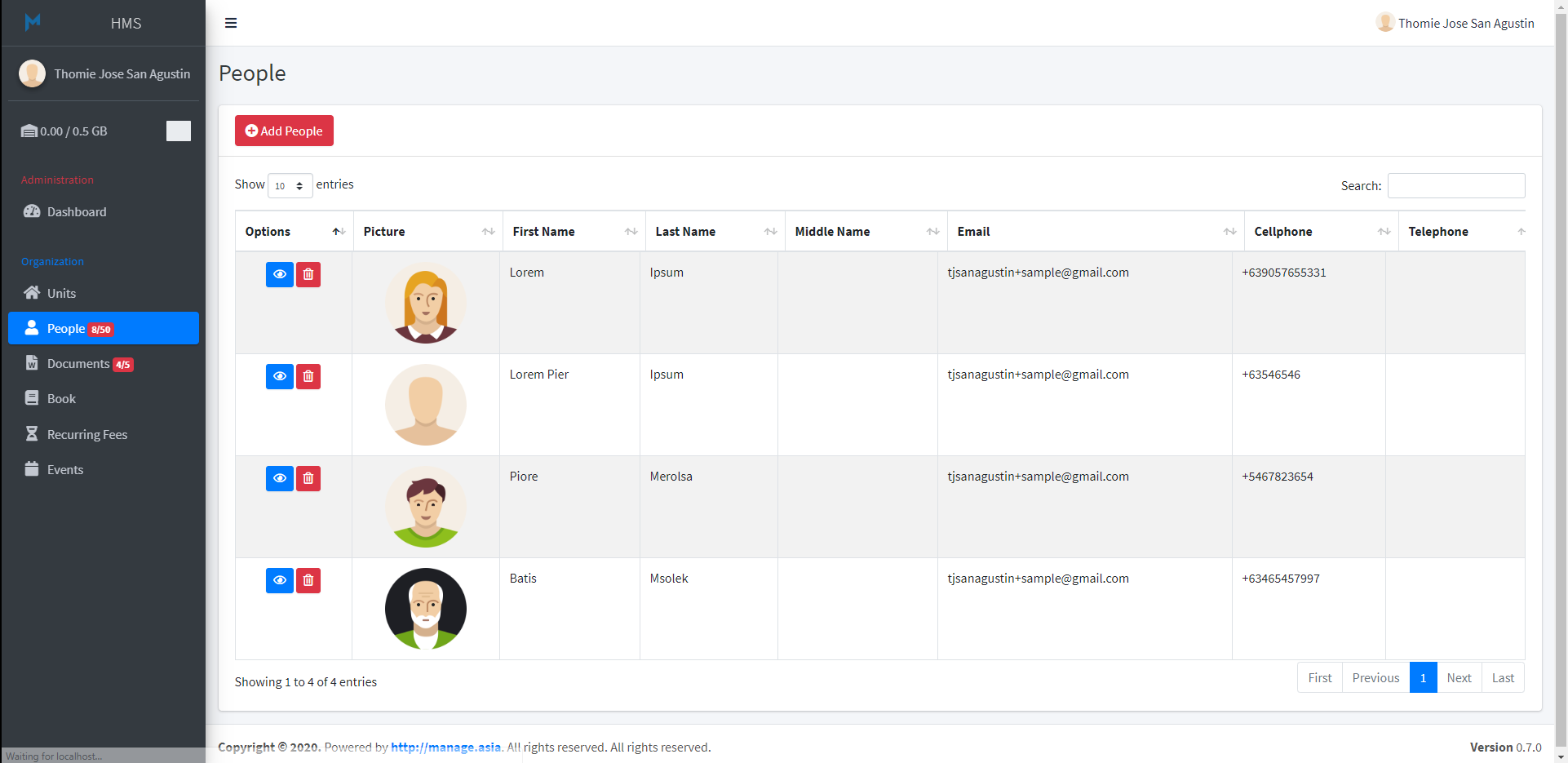Click the Add People button

284,131
